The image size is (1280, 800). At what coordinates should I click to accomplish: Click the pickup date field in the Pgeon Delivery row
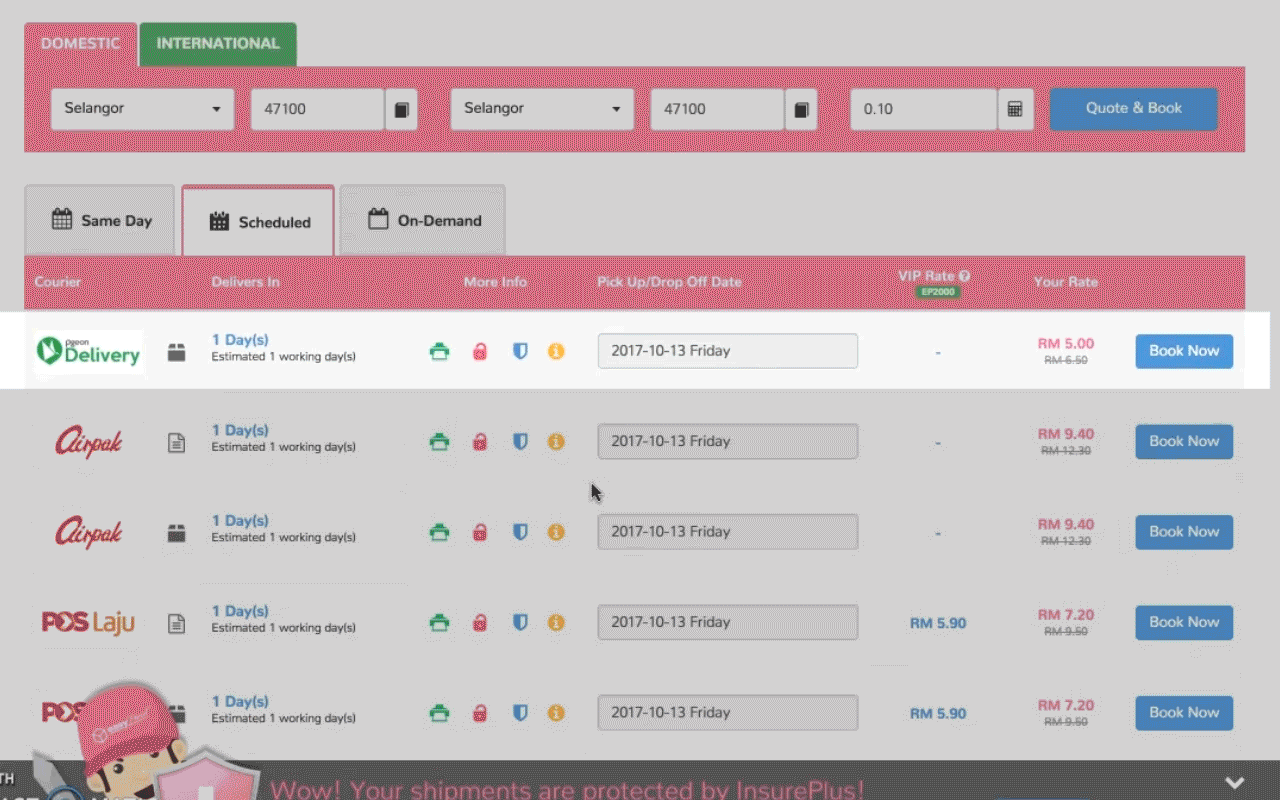(727, 351)
